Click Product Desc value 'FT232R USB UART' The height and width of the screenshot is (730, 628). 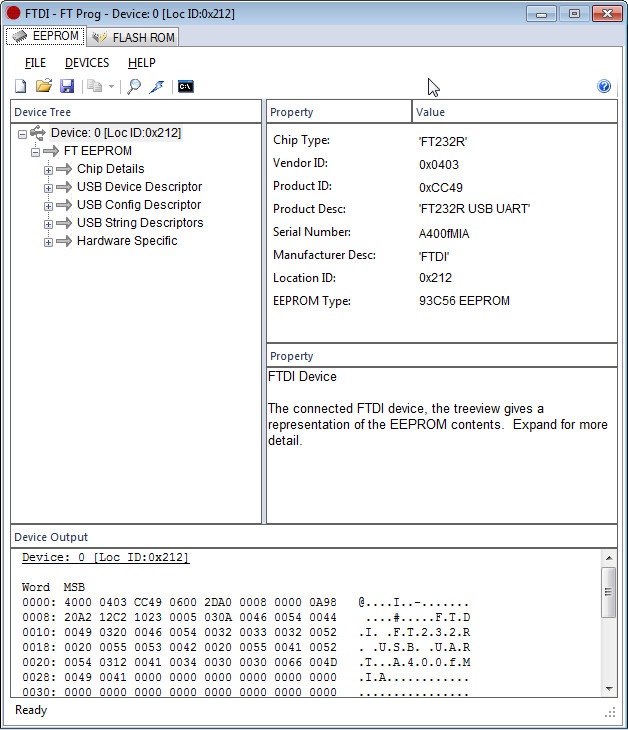[x=474, y=209]
